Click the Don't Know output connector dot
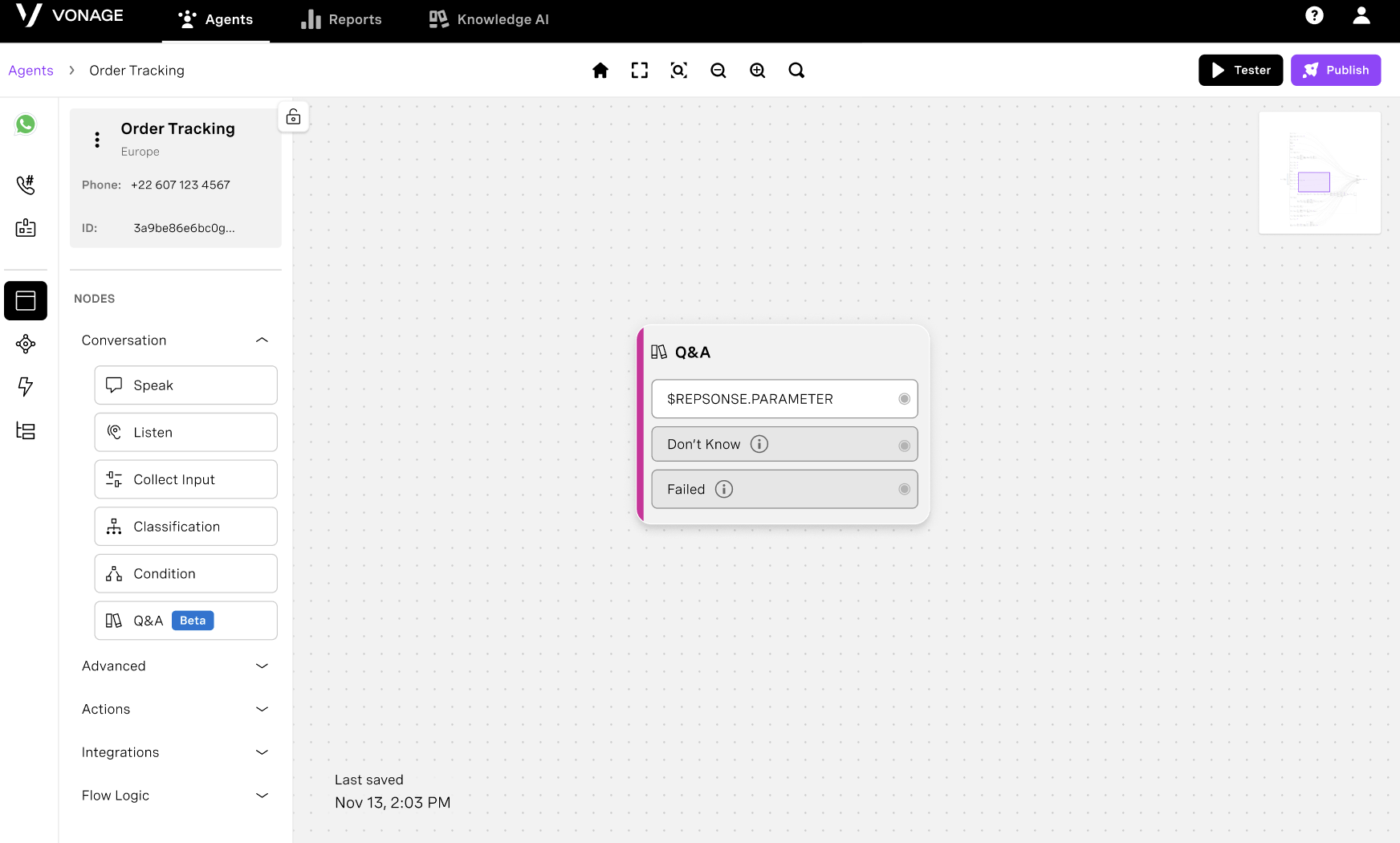The image size is (1400, 843). tap(904, 446)
